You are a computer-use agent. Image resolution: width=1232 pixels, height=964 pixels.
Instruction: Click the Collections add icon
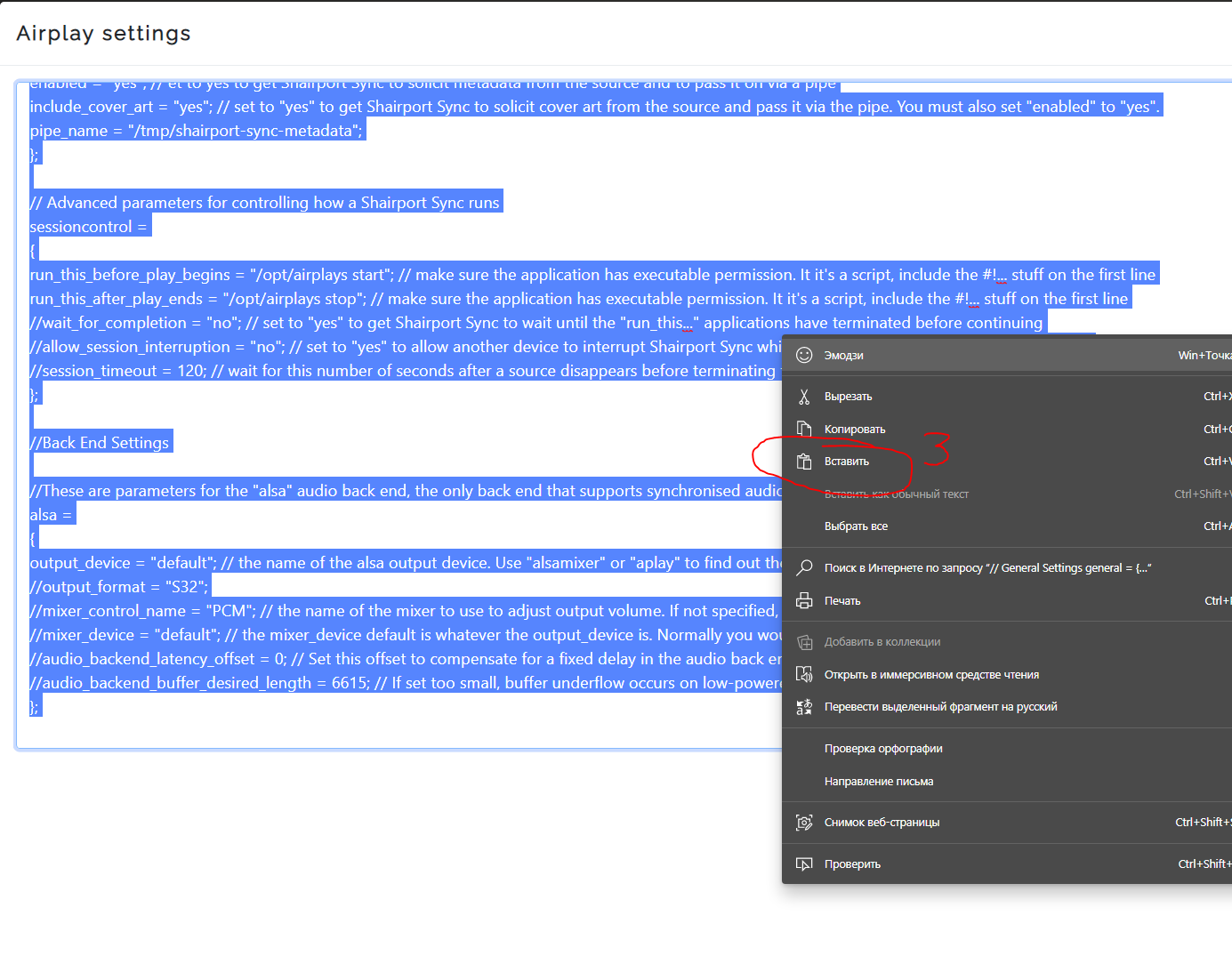pyautogui.click(x=804, y=642)
